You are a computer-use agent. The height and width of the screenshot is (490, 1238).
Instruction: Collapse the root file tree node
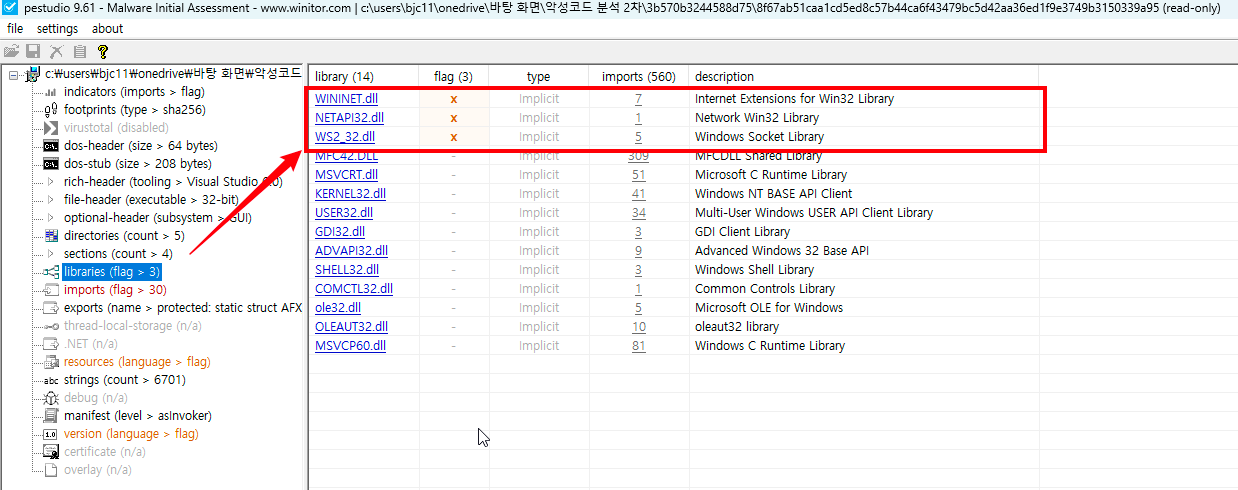pos(13,74)
